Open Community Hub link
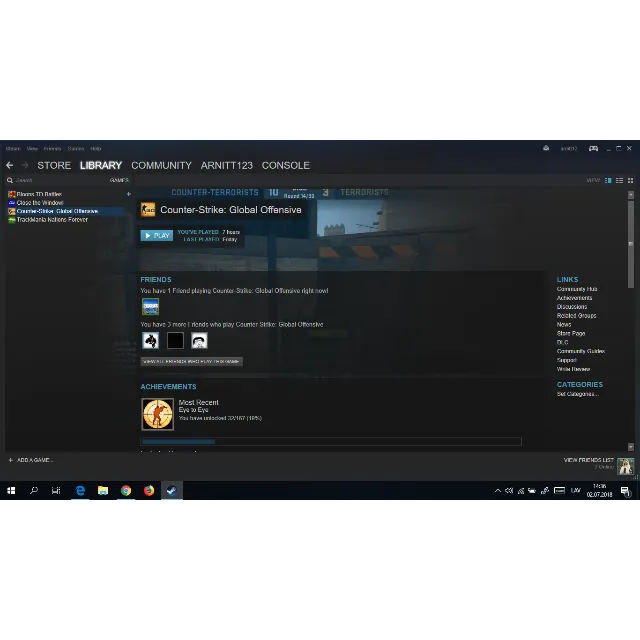 (577, 289)
